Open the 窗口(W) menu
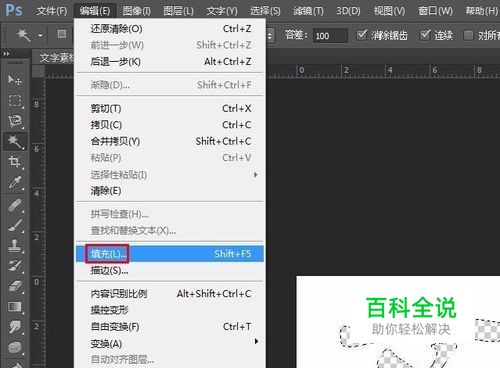 (x=435, y=11)
